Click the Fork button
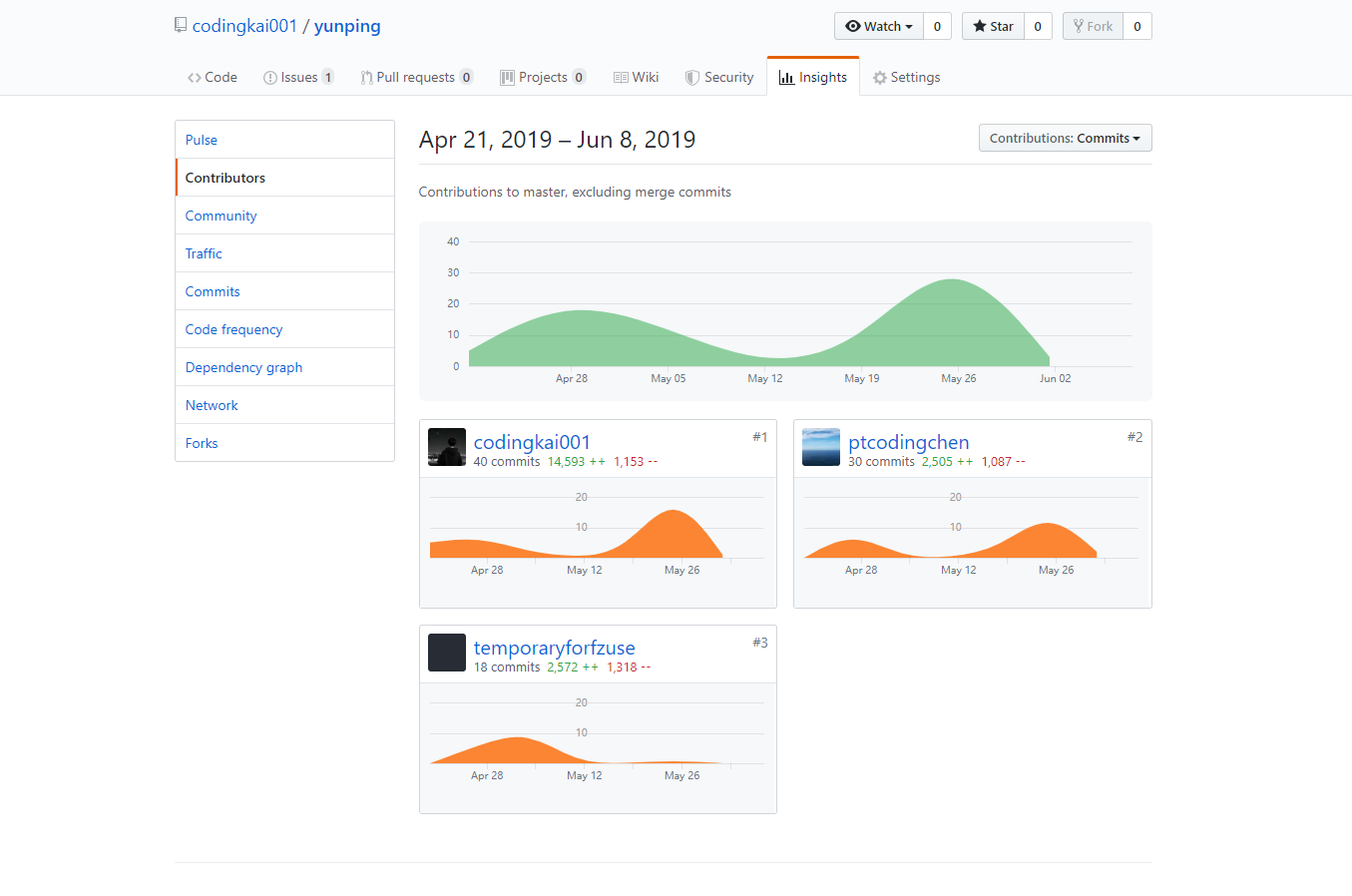 coord(1094,26)
